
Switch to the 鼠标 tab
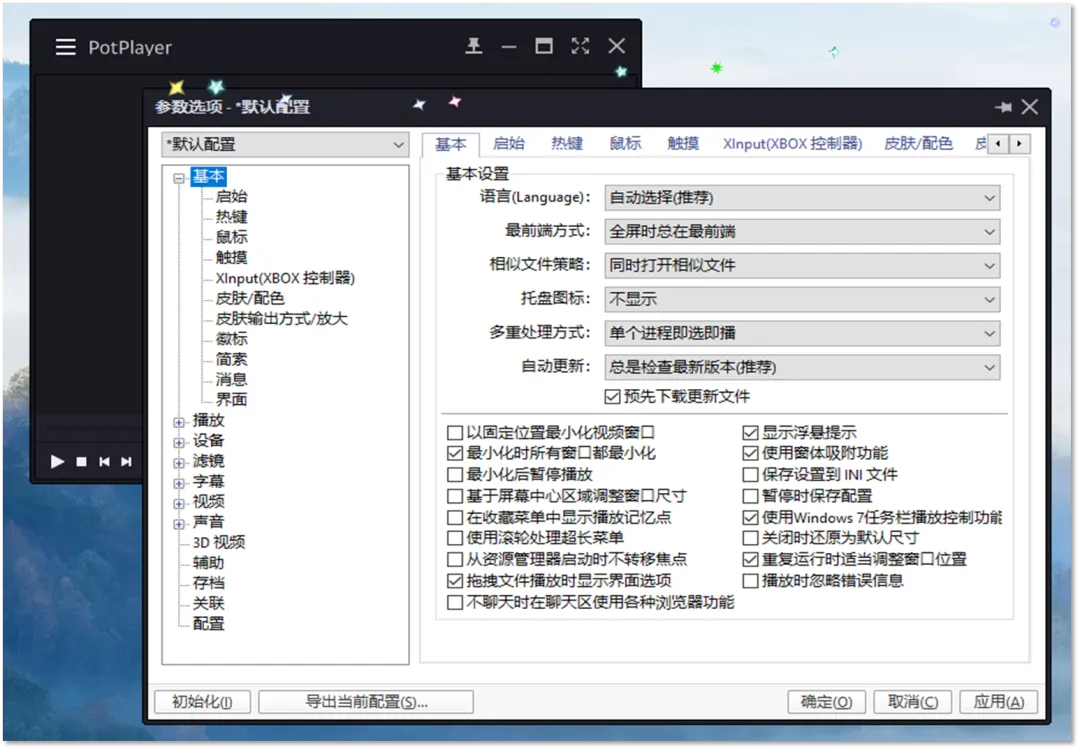pyautogui.click(x=625, y=143)
